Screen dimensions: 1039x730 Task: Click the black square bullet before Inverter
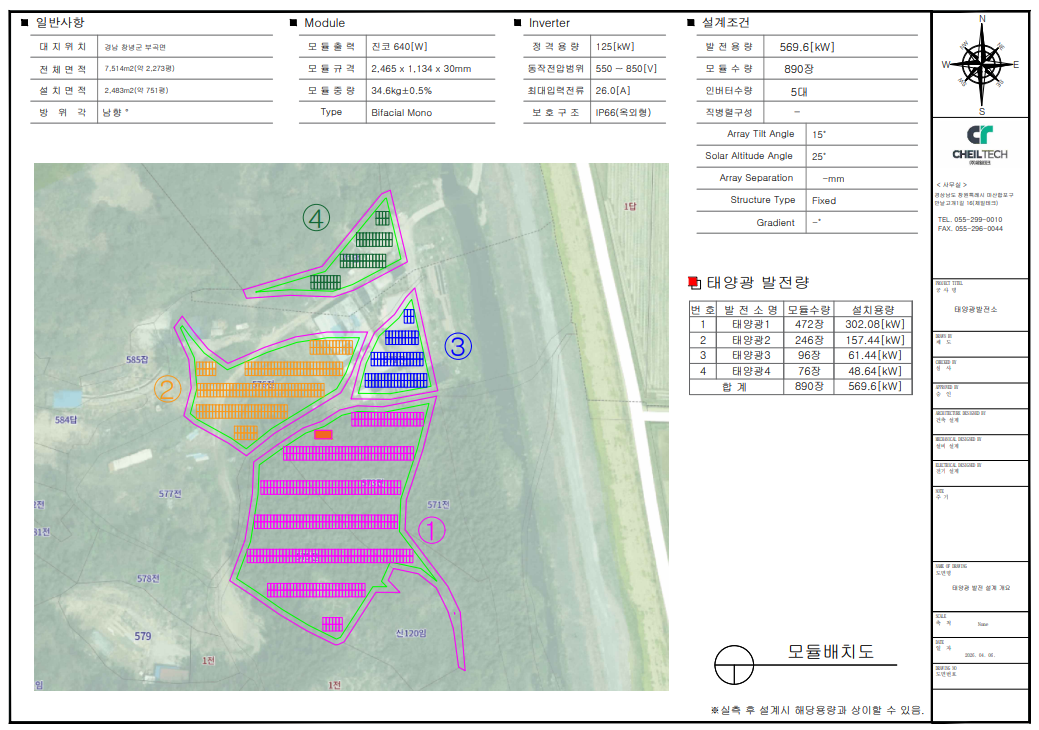coord(517,23)
